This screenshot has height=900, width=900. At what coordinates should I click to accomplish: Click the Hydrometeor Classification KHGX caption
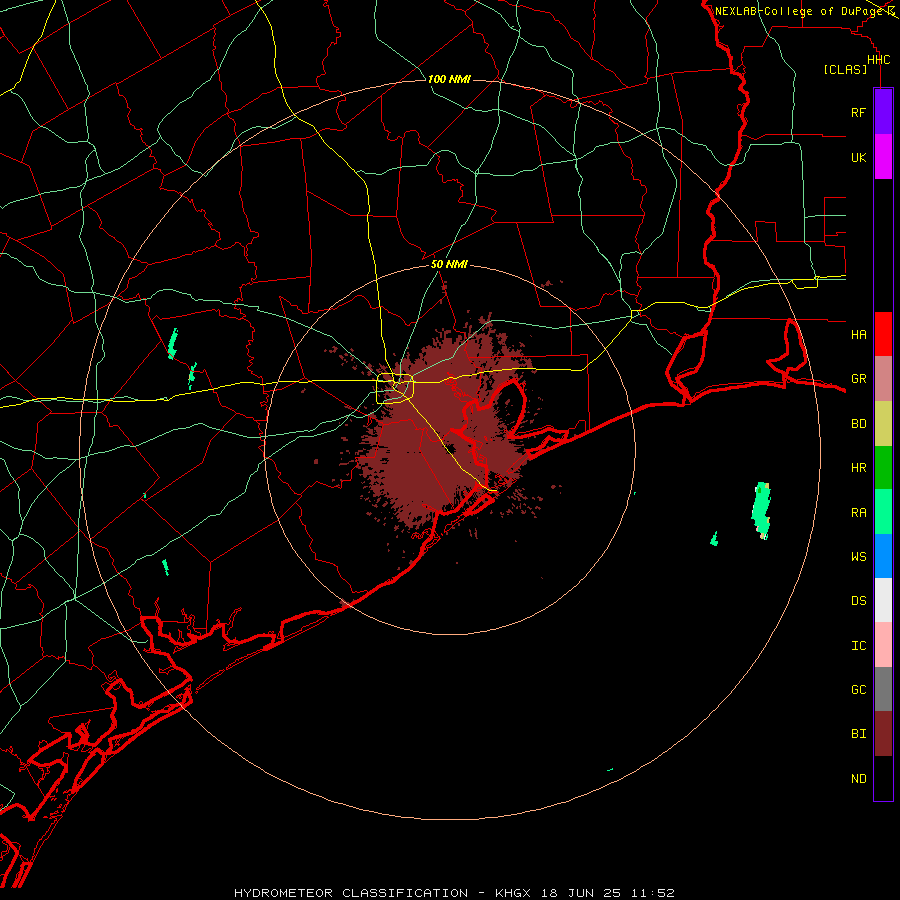pos(454,893)
